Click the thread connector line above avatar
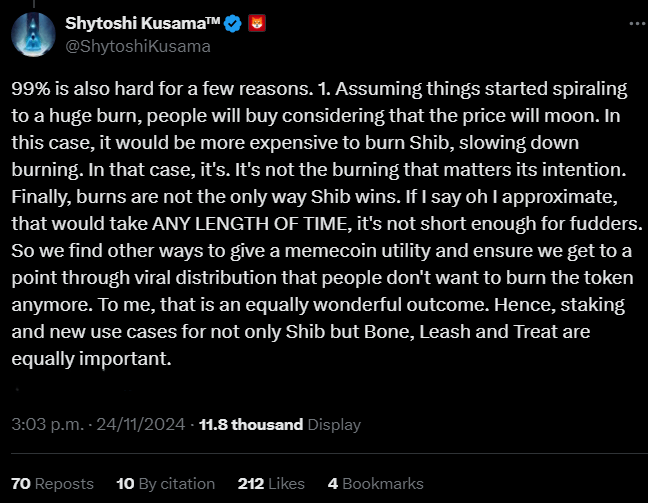 tap(33, 4)
